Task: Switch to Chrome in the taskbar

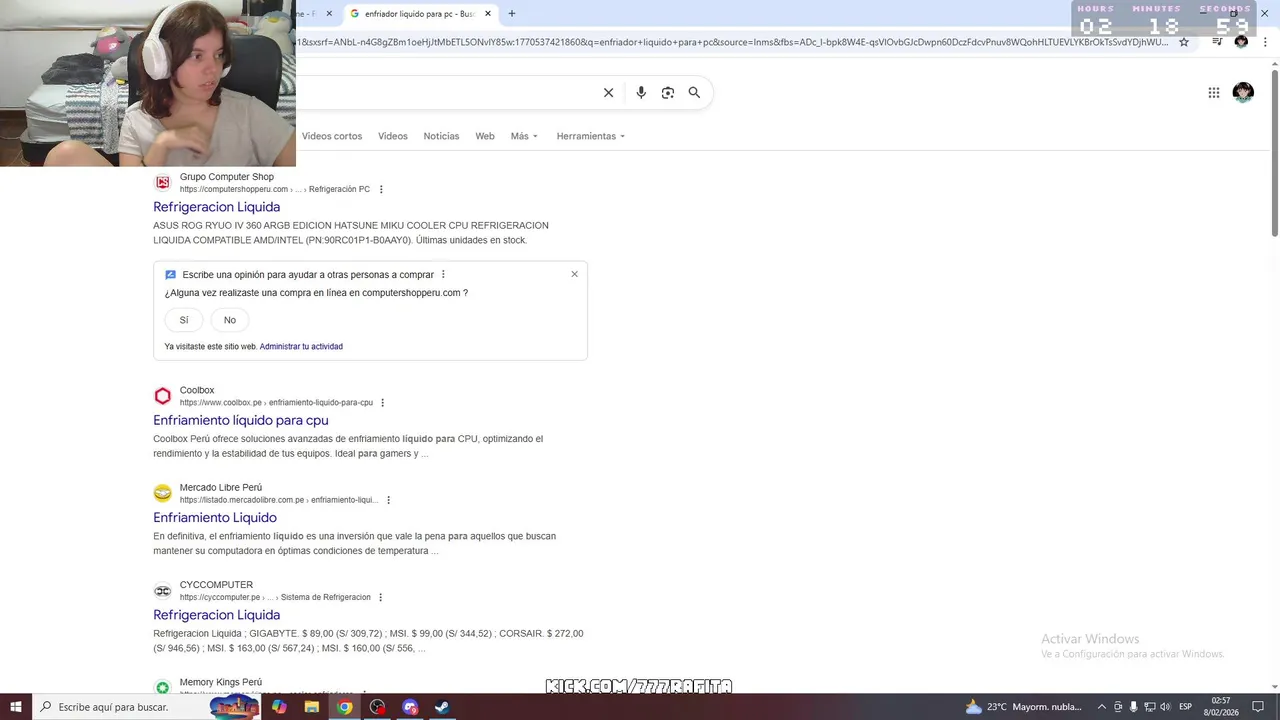Action: [x=345, y=707]
